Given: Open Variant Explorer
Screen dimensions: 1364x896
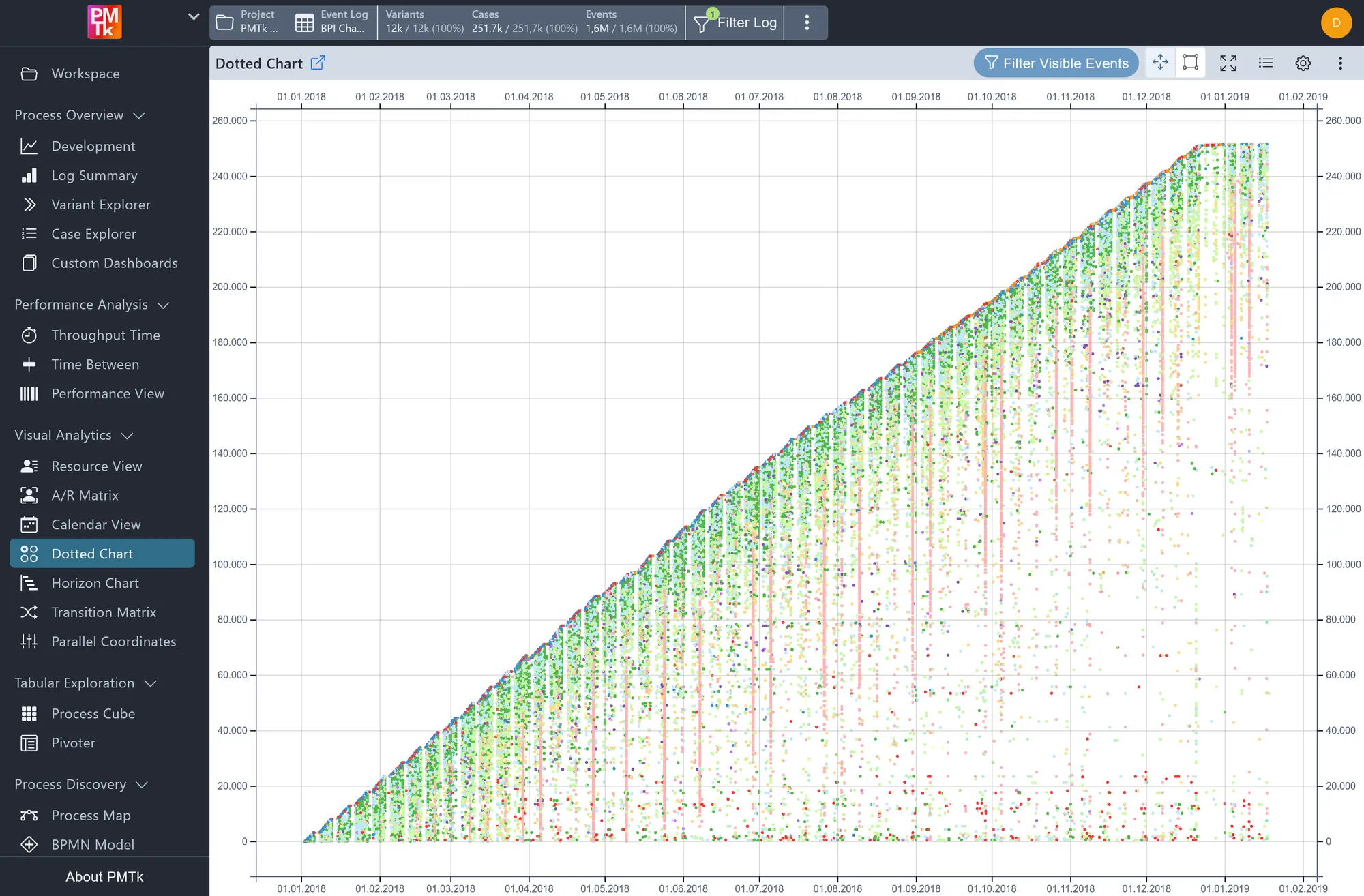Looking at the screenshot, I should click(x=102, y=205).
